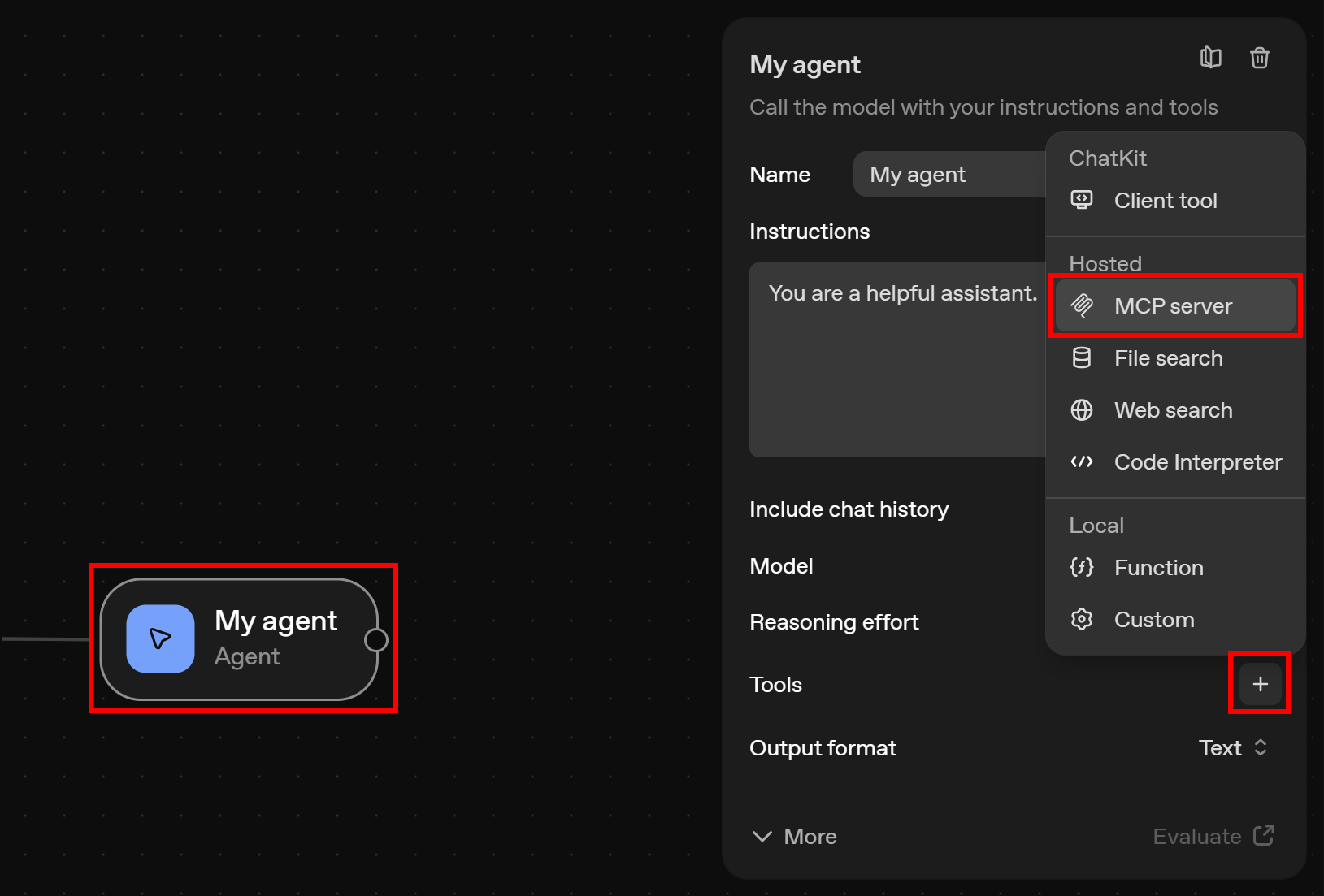Viewport: 1324px width, 896px height.
Task: Open the Output format Text dropdown
Action: pos(1232,748)
